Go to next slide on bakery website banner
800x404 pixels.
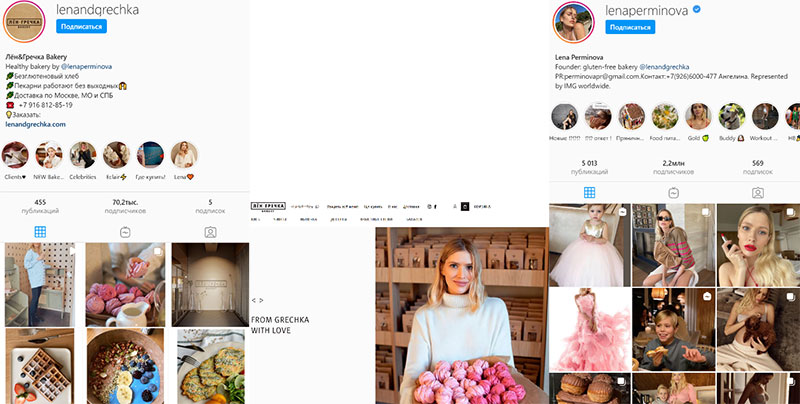(x=262, y=300)
